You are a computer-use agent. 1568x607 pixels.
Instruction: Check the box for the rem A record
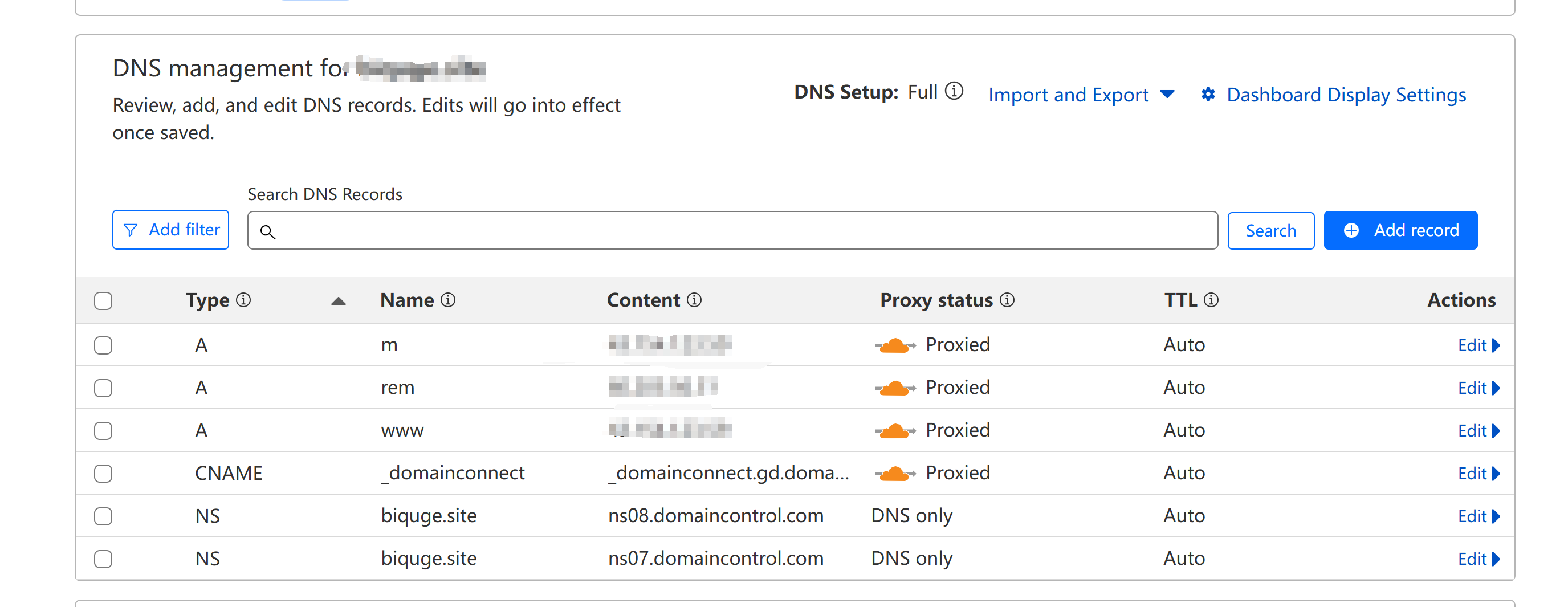104,388
